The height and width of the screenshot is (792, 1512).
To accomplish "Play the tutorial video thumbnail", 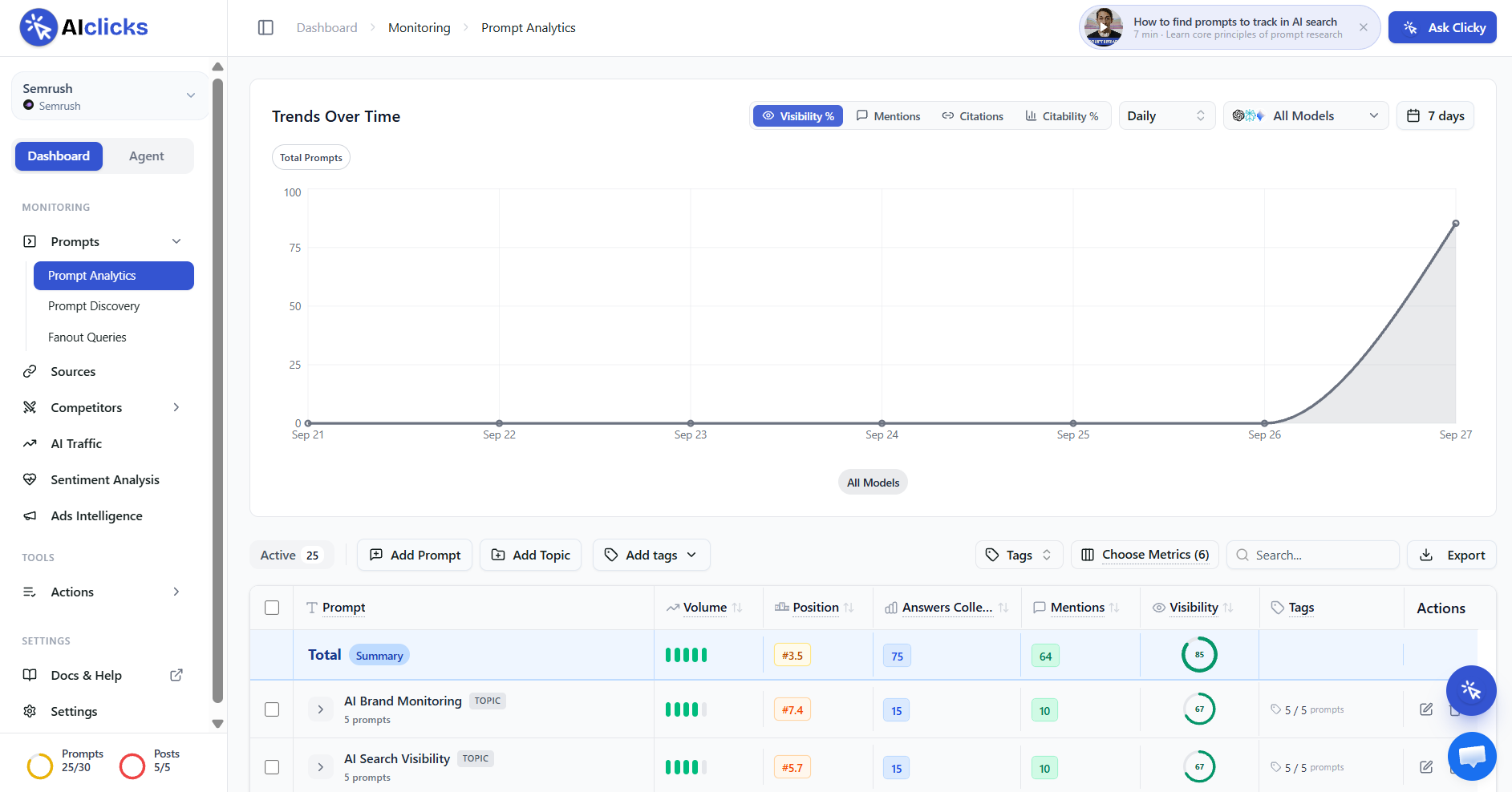I will coord(1104,27).
